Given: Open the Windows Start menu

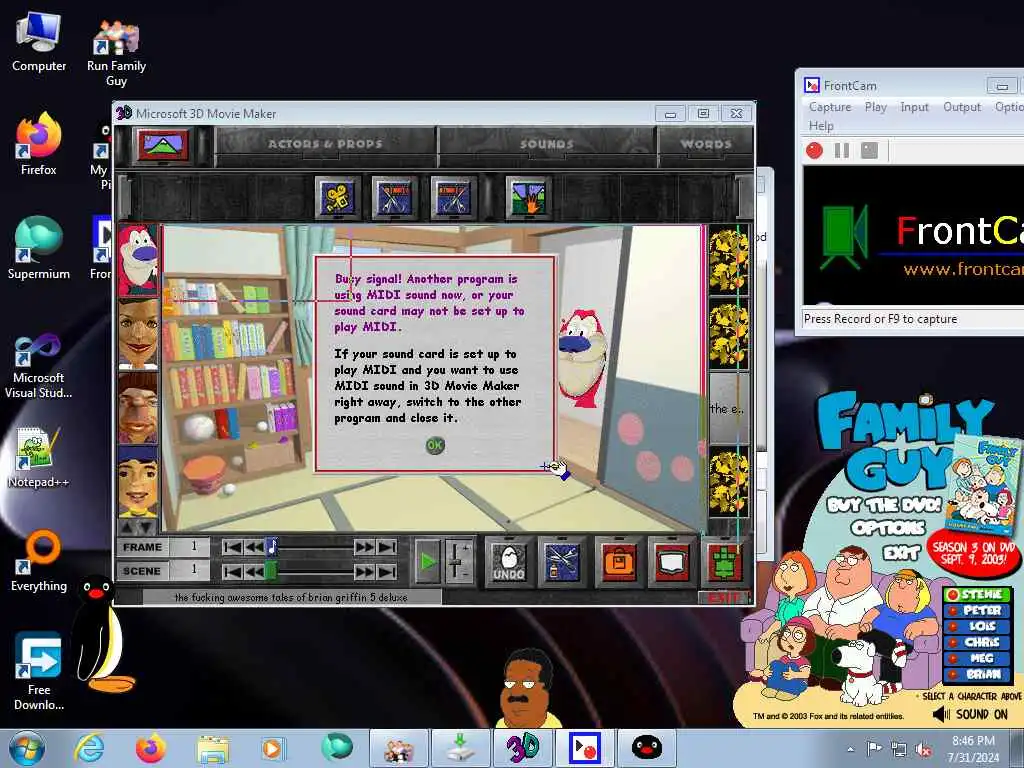Looking at the screenshot, I should (27, 748).
